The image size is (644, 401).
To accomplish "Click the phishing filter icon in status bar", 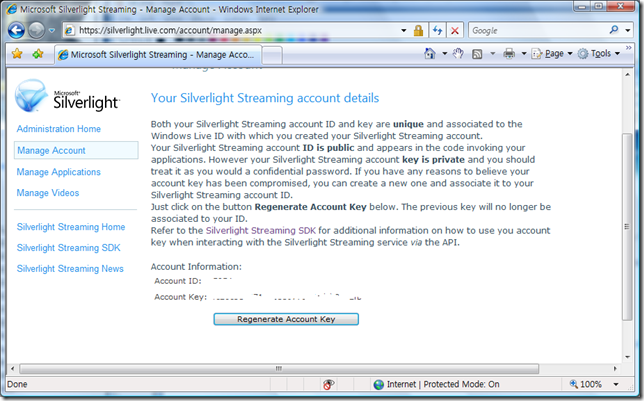I will click(x=328, y=385).
